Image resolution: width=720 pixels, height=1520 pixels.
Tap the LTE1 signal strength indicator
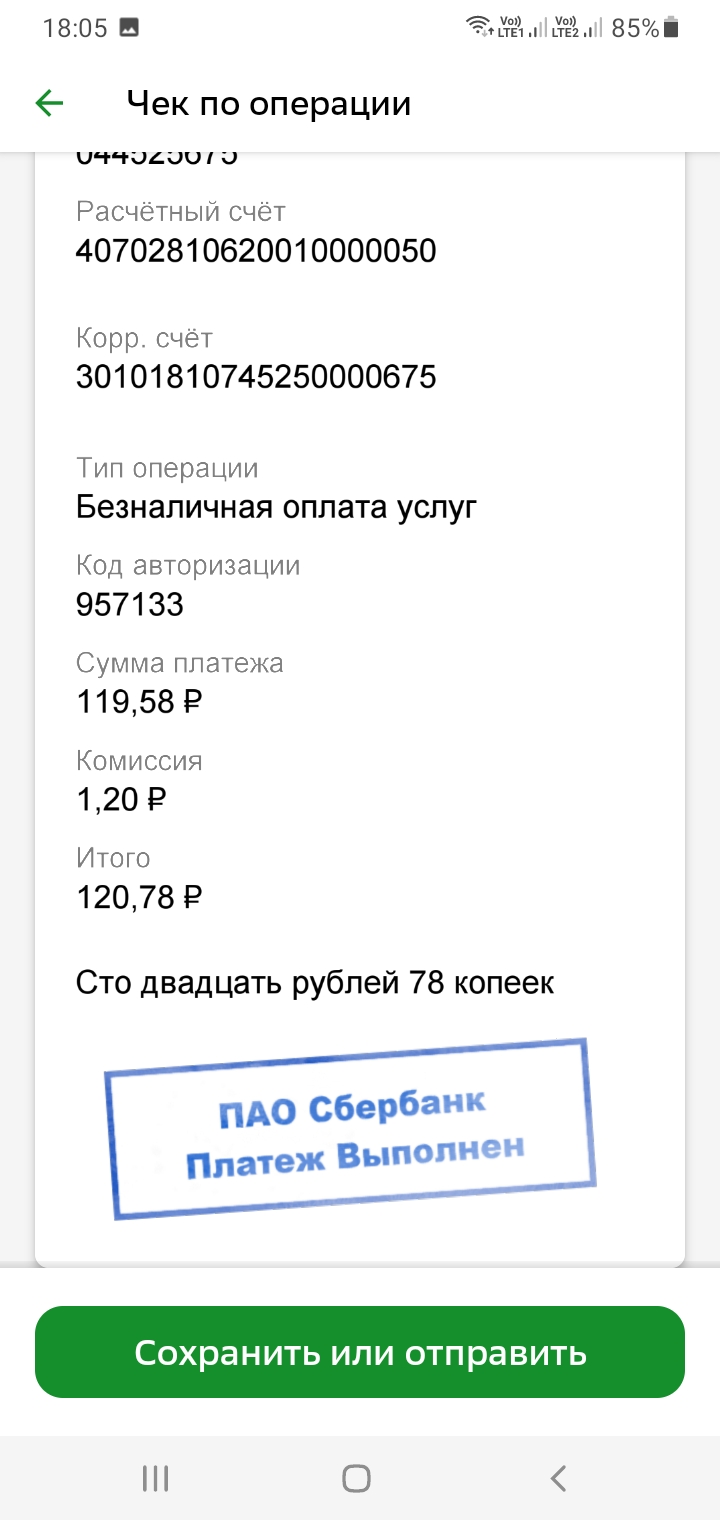pos(524,28)
